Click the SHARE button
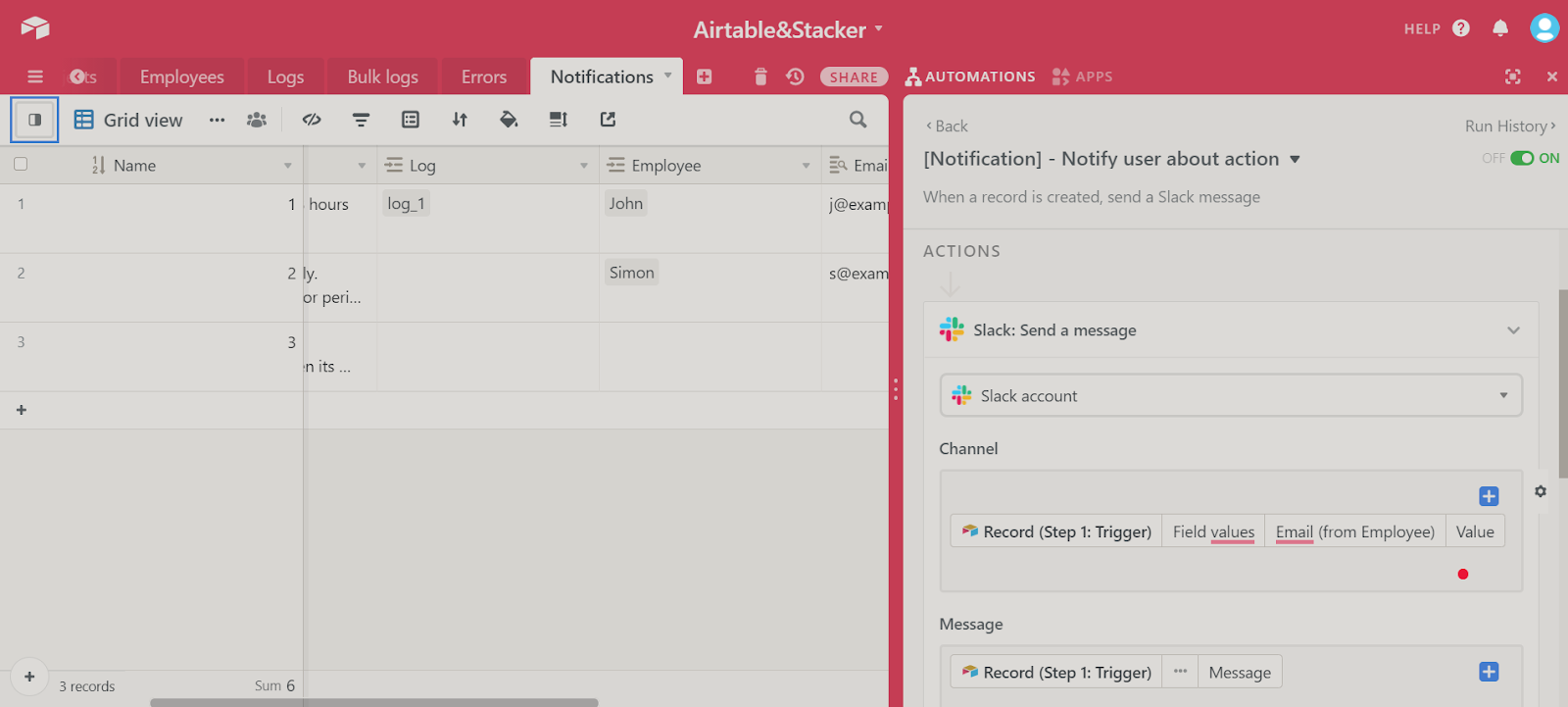1568x707 pixels. pyautogui.click(x=855, y=76)
